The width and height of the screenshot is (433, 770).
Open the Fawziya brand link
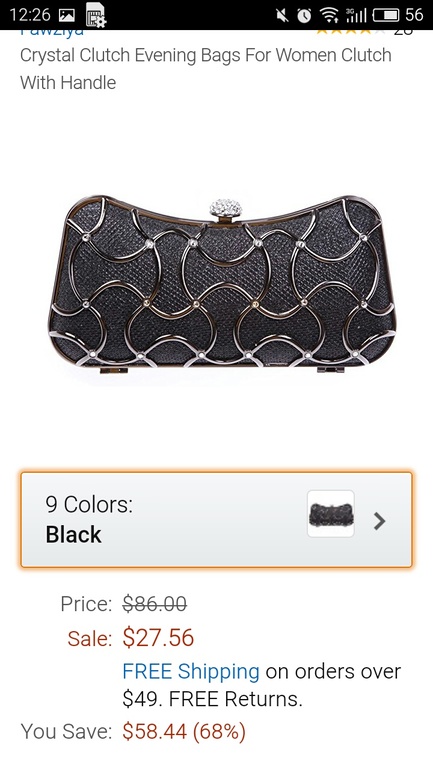[52, 32]
